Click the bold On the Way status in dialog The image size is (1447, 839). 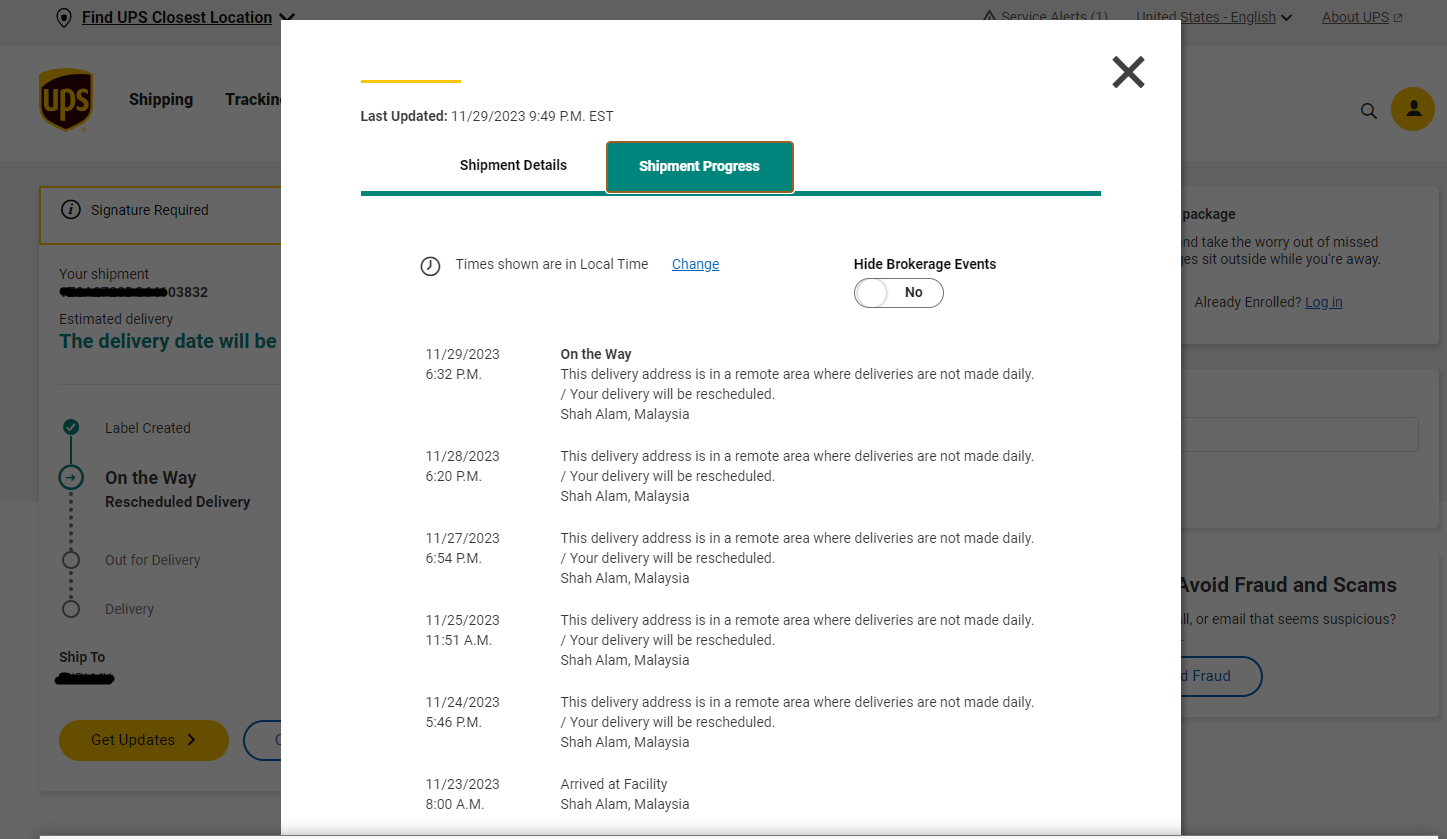point(596,354)
